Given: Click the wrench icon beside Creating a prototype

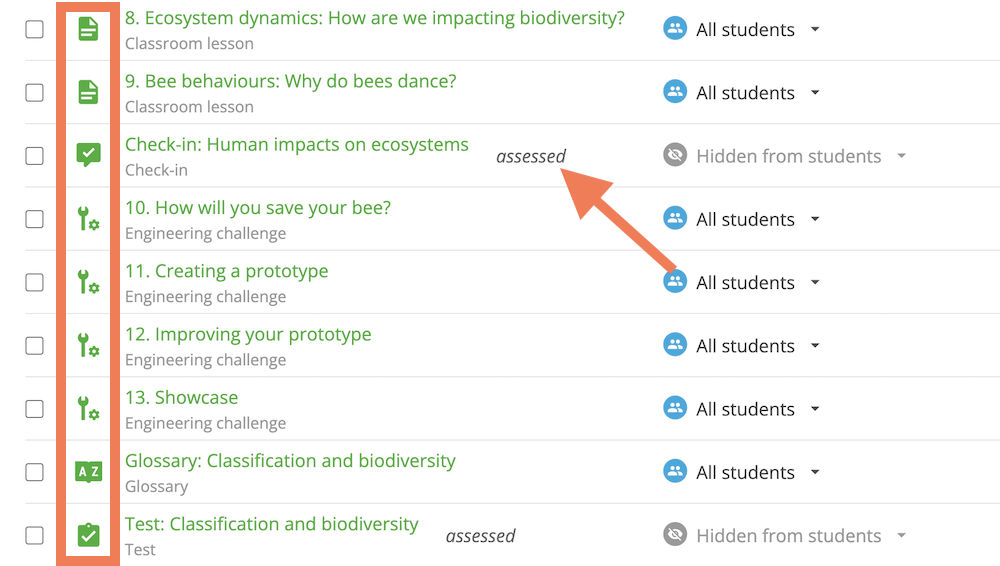Looking at the screenshot, I should pyautogui.click(x=88, y=281).
